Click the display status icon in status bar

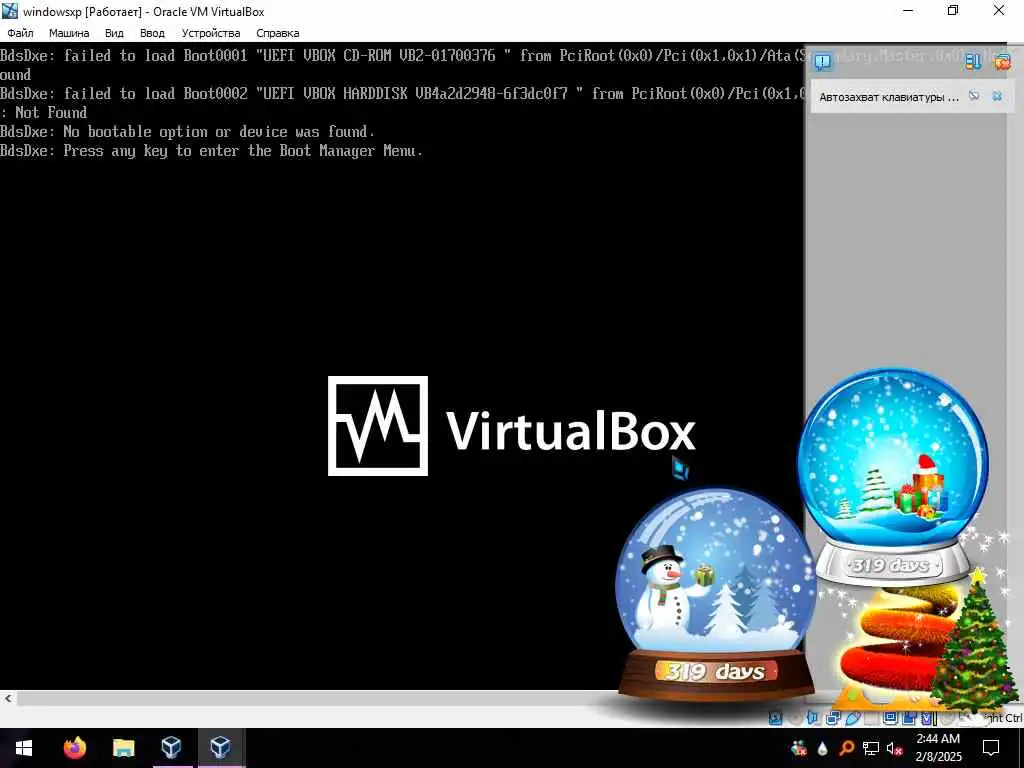click(x=890, y=718)
